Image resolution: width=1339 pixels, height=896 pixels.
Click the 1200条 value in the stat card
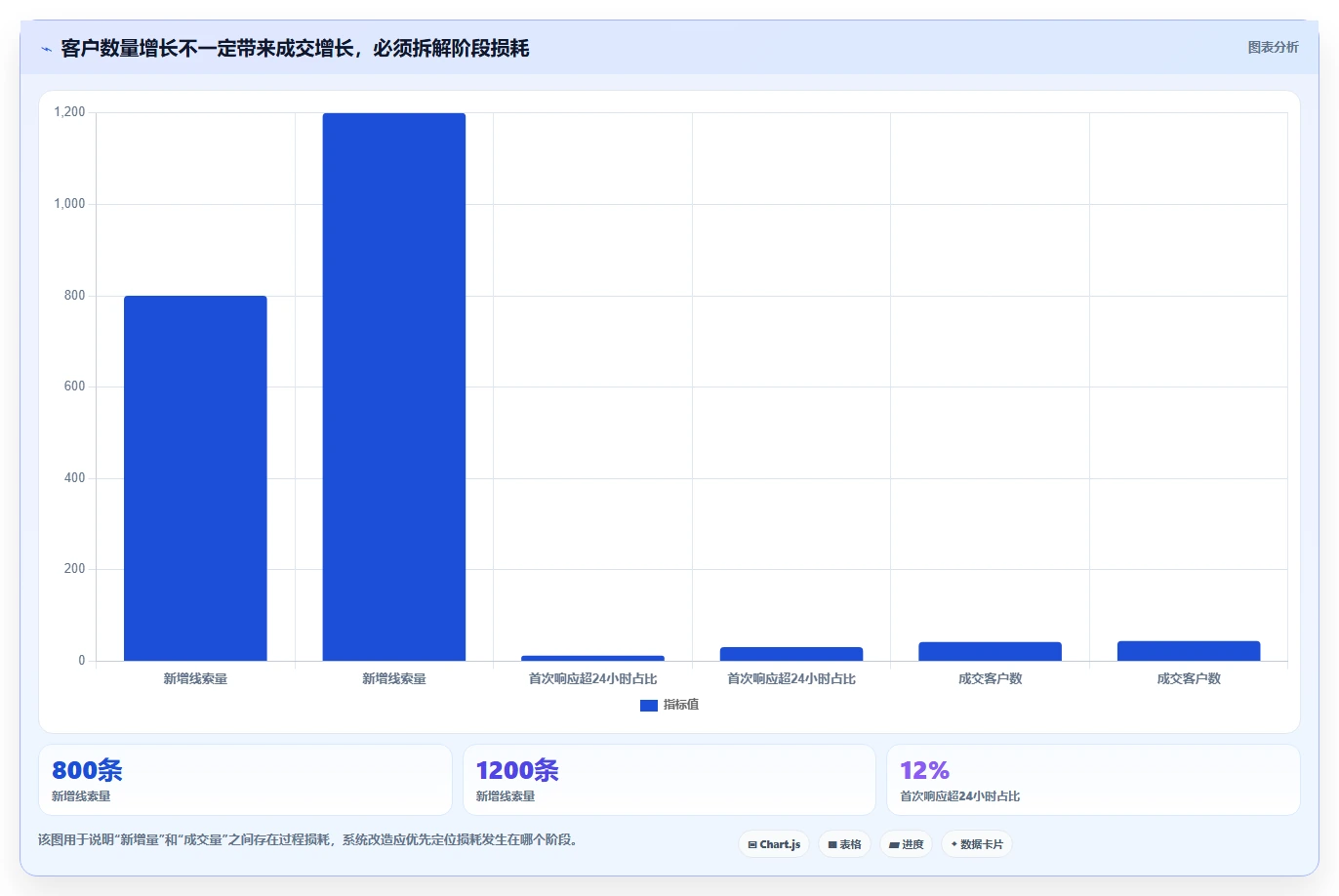[517, 770]
